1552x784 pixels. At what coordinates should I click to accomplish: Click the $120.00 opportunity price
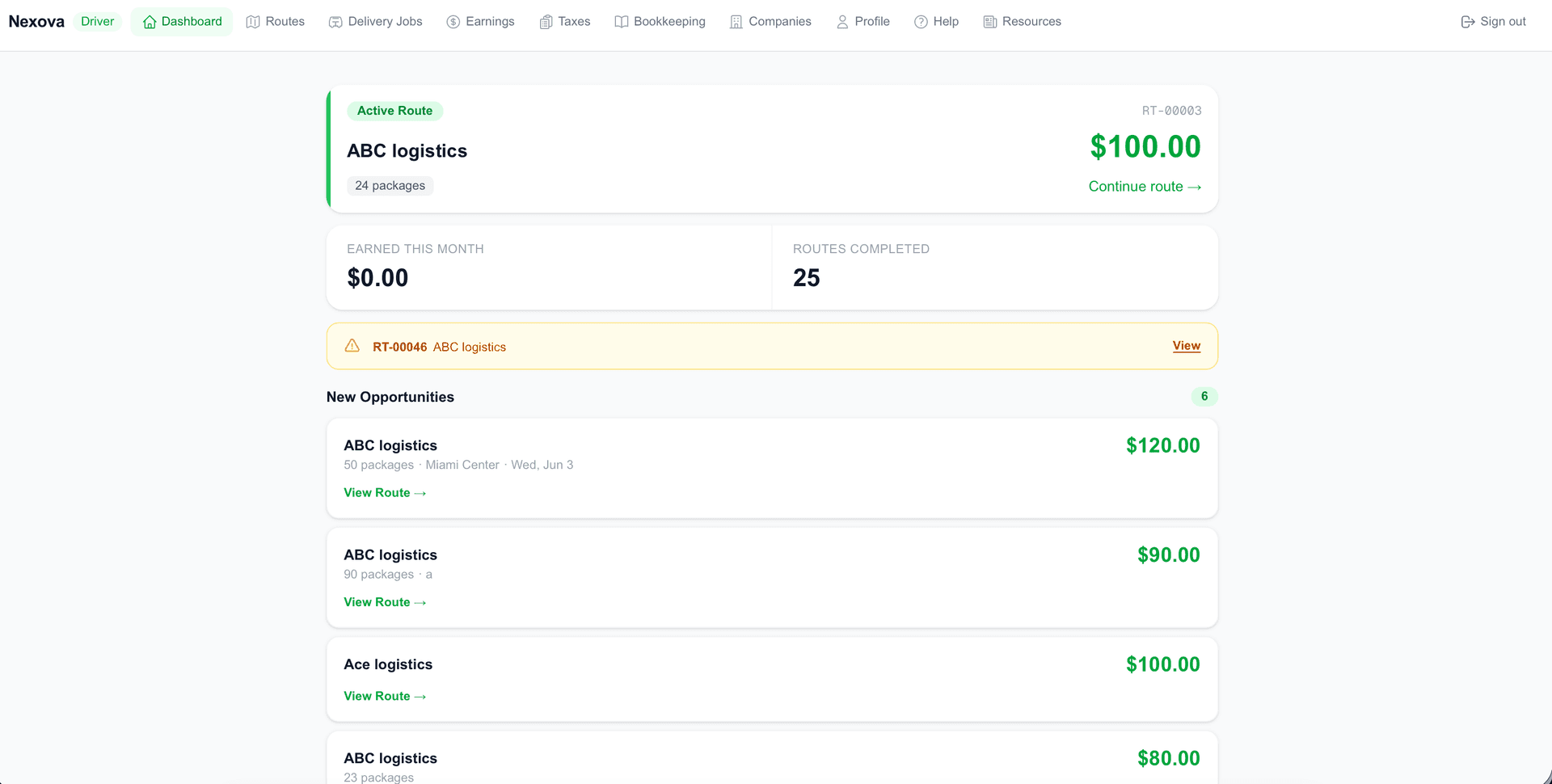pyautogui.click(x=1163, y=445)
